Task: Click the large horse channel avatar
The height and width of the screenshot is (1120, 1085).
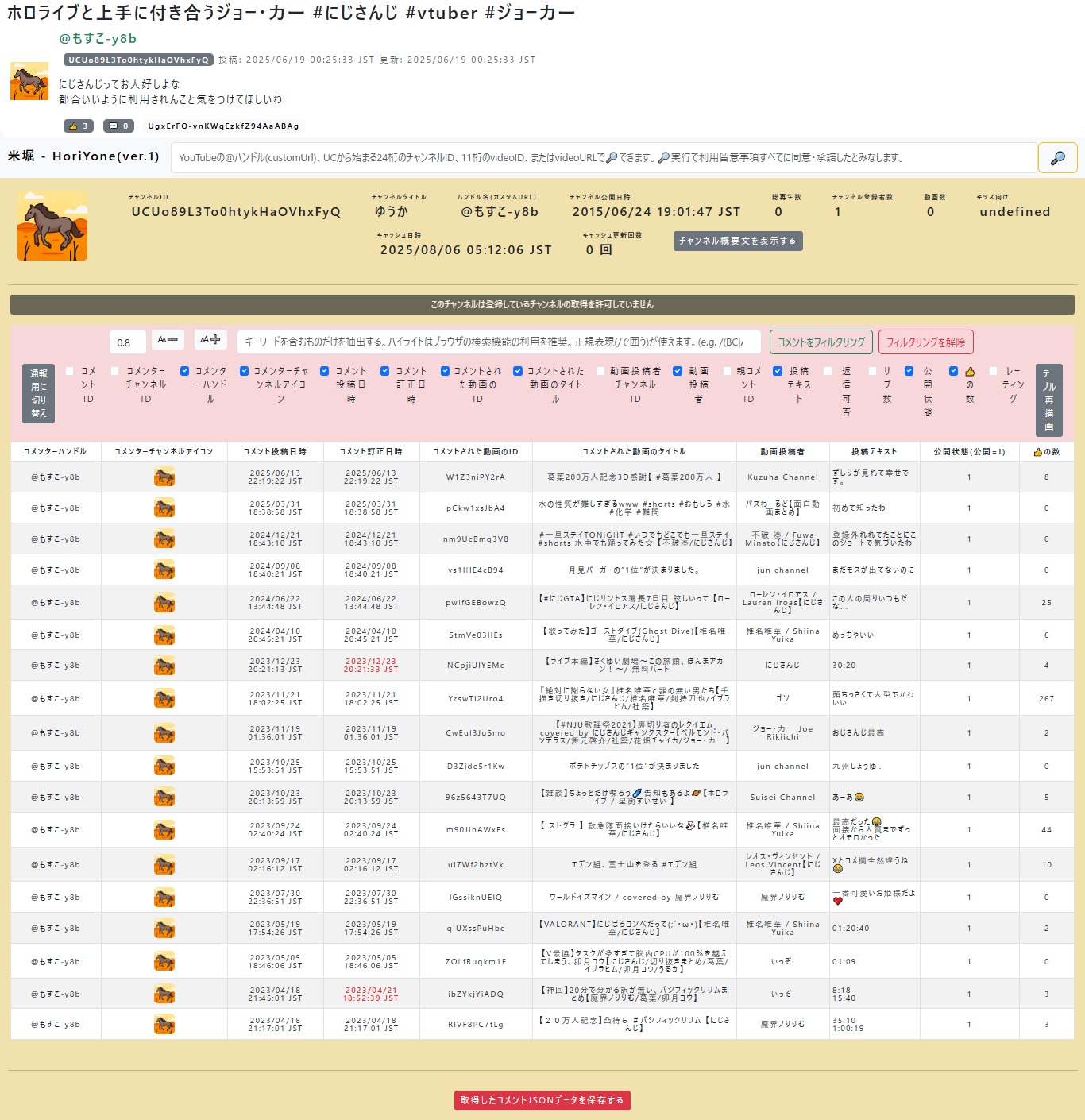Action: 52,226
